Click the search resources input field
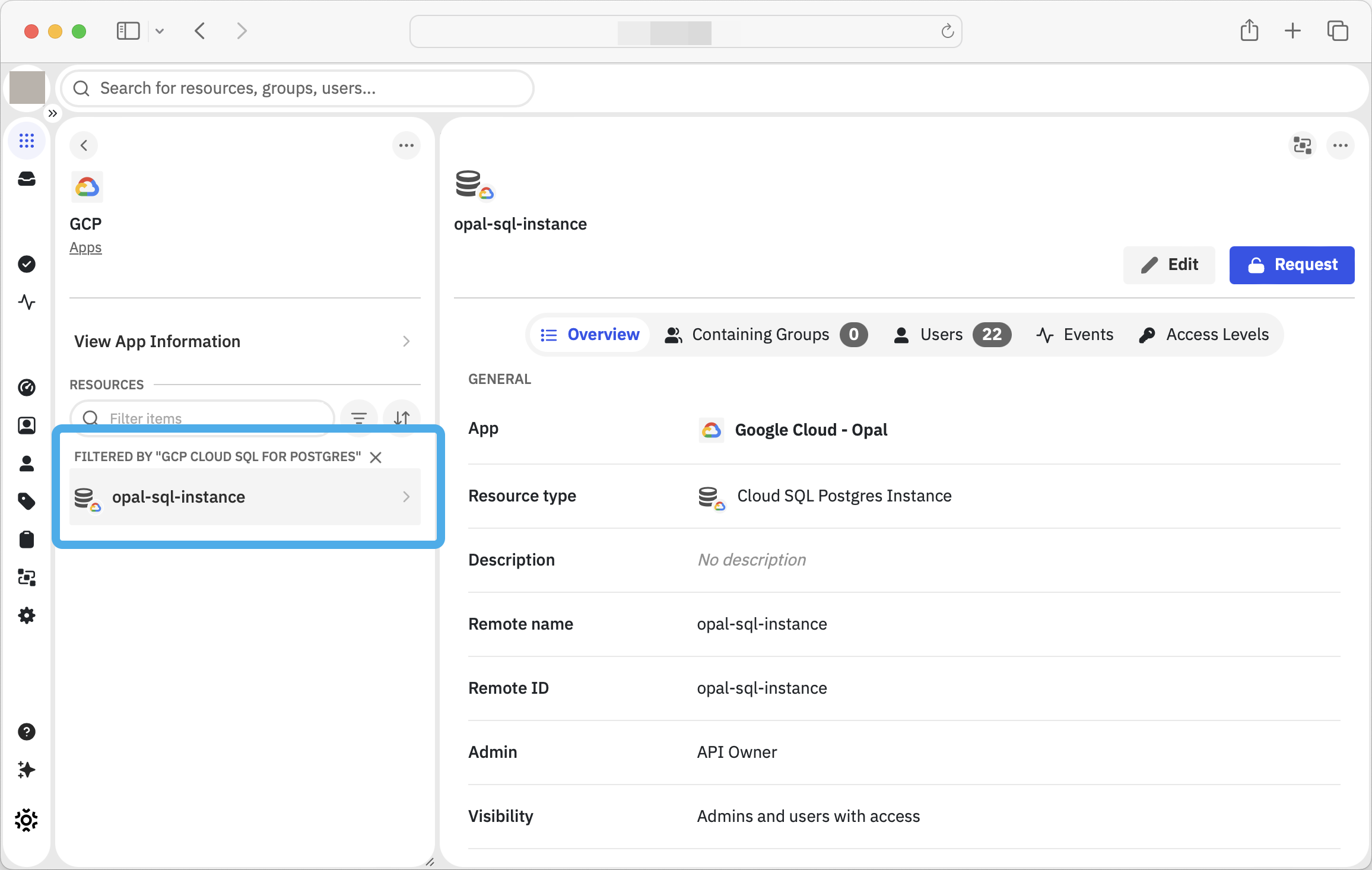1372x870 pixels. (297, 88)
